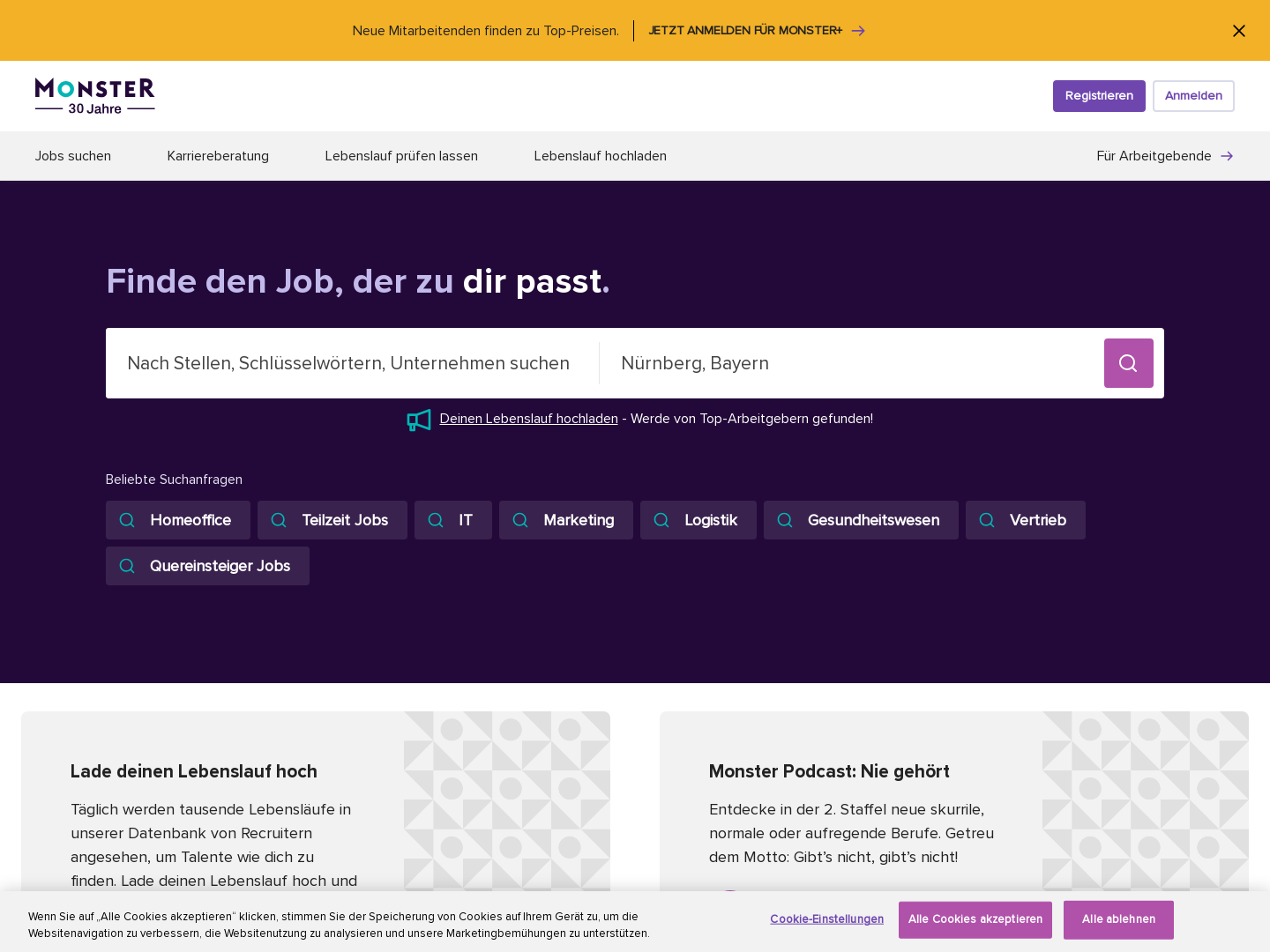Viewport: 1270px width, 952px height.
Task: Select the Teilzeit Jobs popular search
Action: [332, 520]
